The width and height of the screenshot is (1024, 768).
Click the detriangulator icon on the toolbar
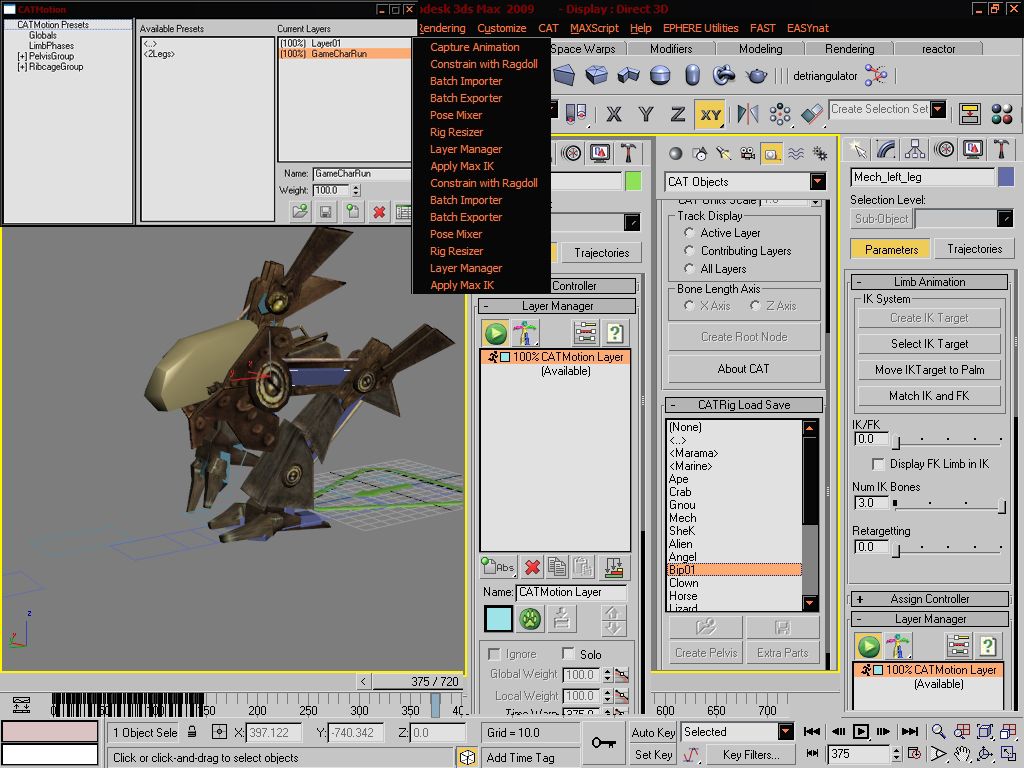876,76
